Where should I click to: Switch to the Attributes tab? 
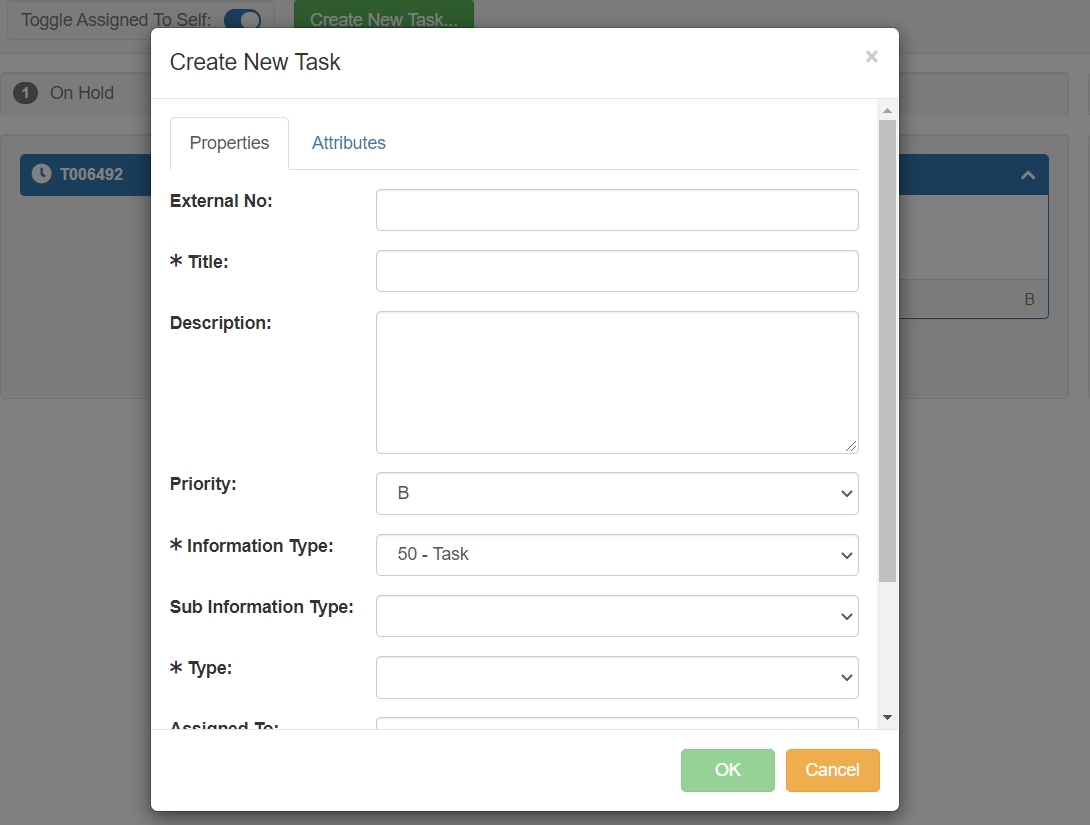click(348, 143)
